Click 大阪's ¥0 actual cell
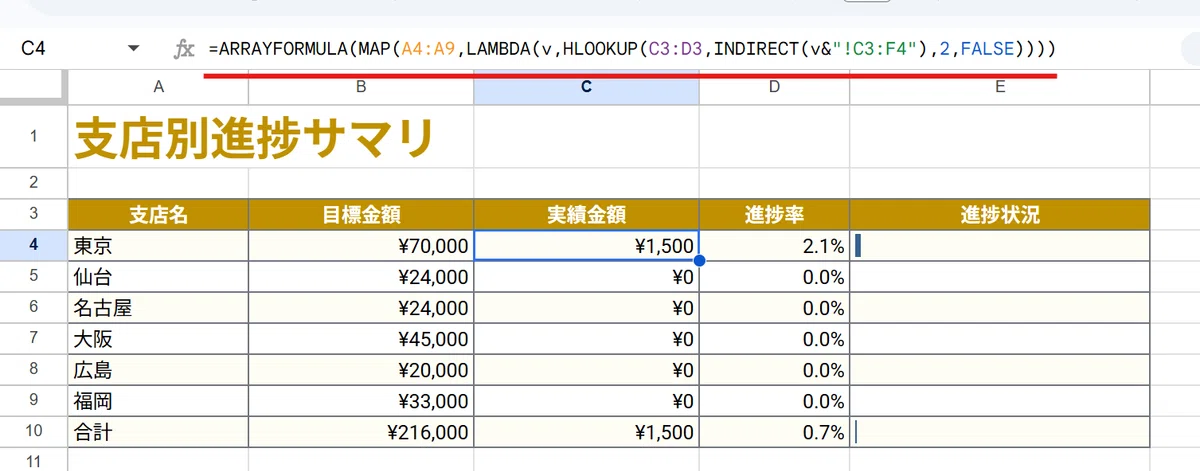 coord(587,339)
